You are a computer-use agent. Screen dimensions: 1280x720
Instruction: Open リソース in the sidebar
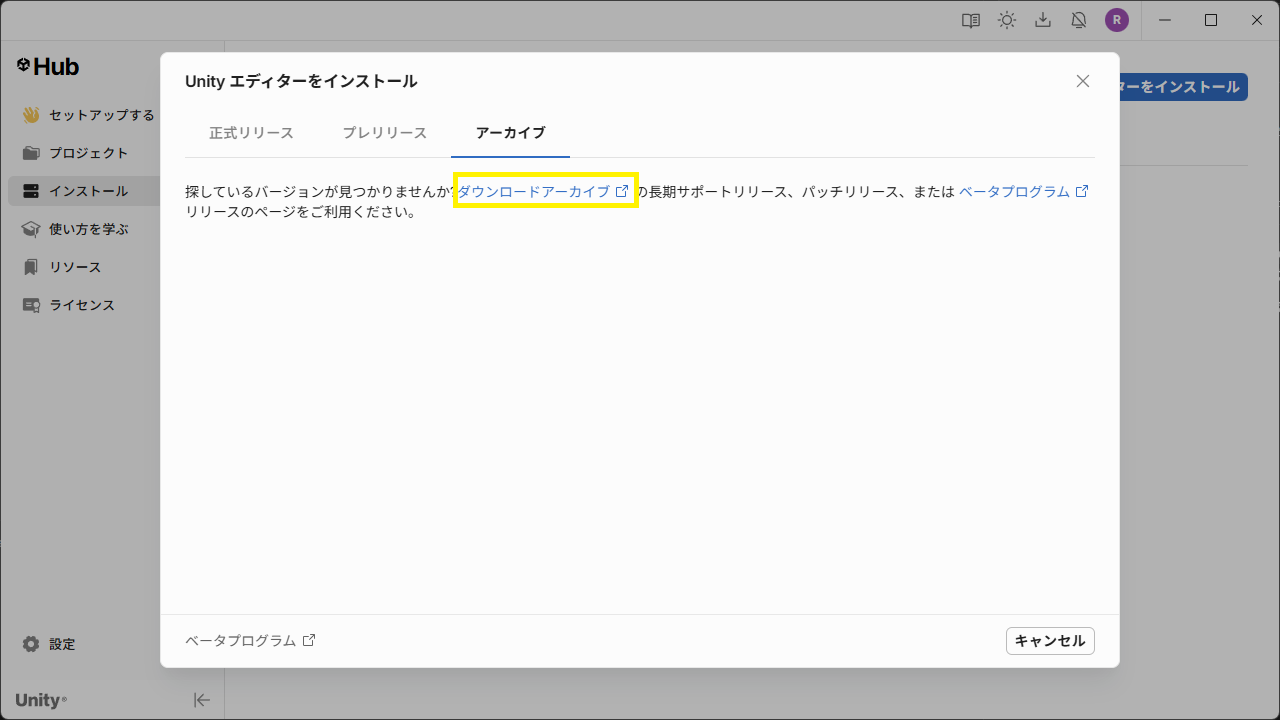tap(75, 267)
